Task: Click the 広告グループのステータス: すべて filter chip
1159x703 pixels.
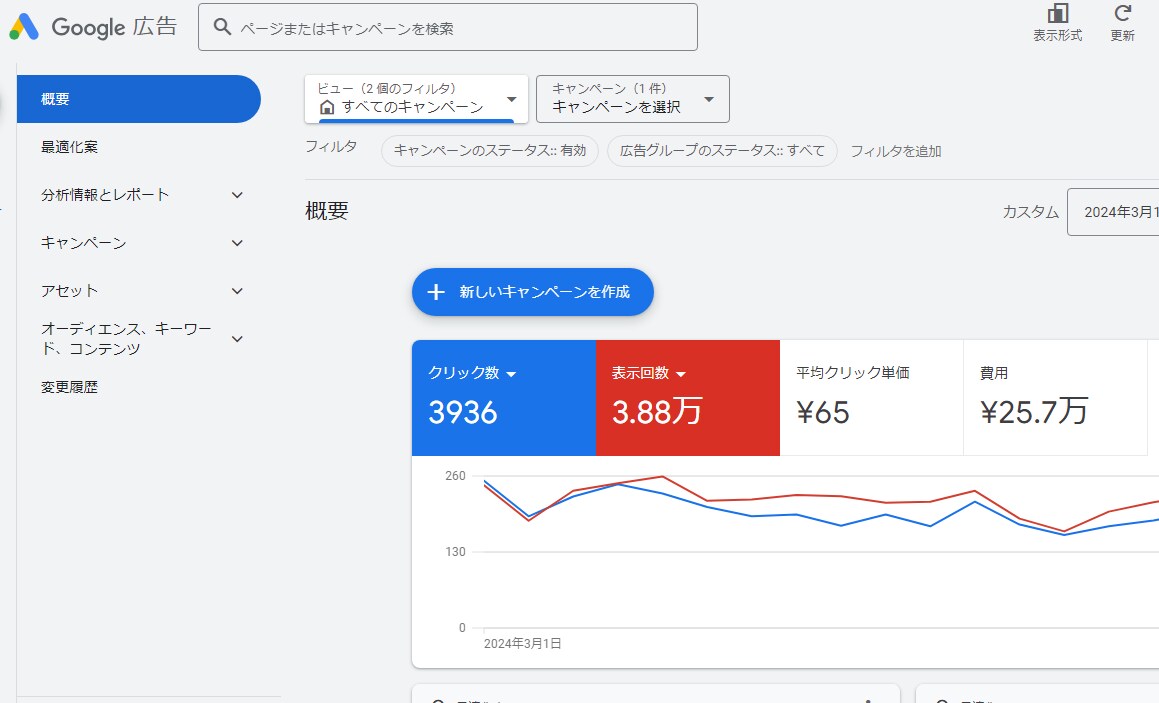Action: tap(722, 151)
